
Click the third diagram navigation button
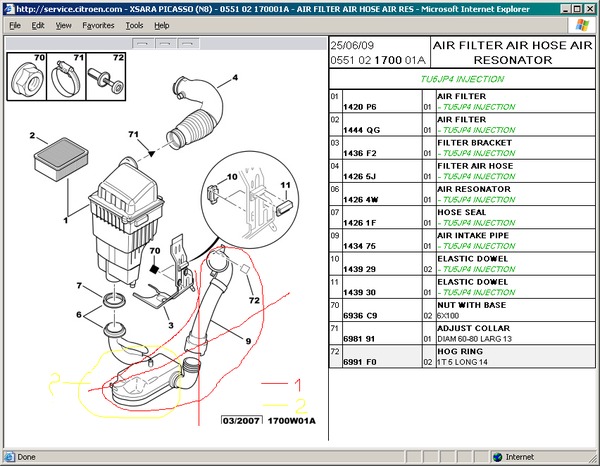click(188, 44)
